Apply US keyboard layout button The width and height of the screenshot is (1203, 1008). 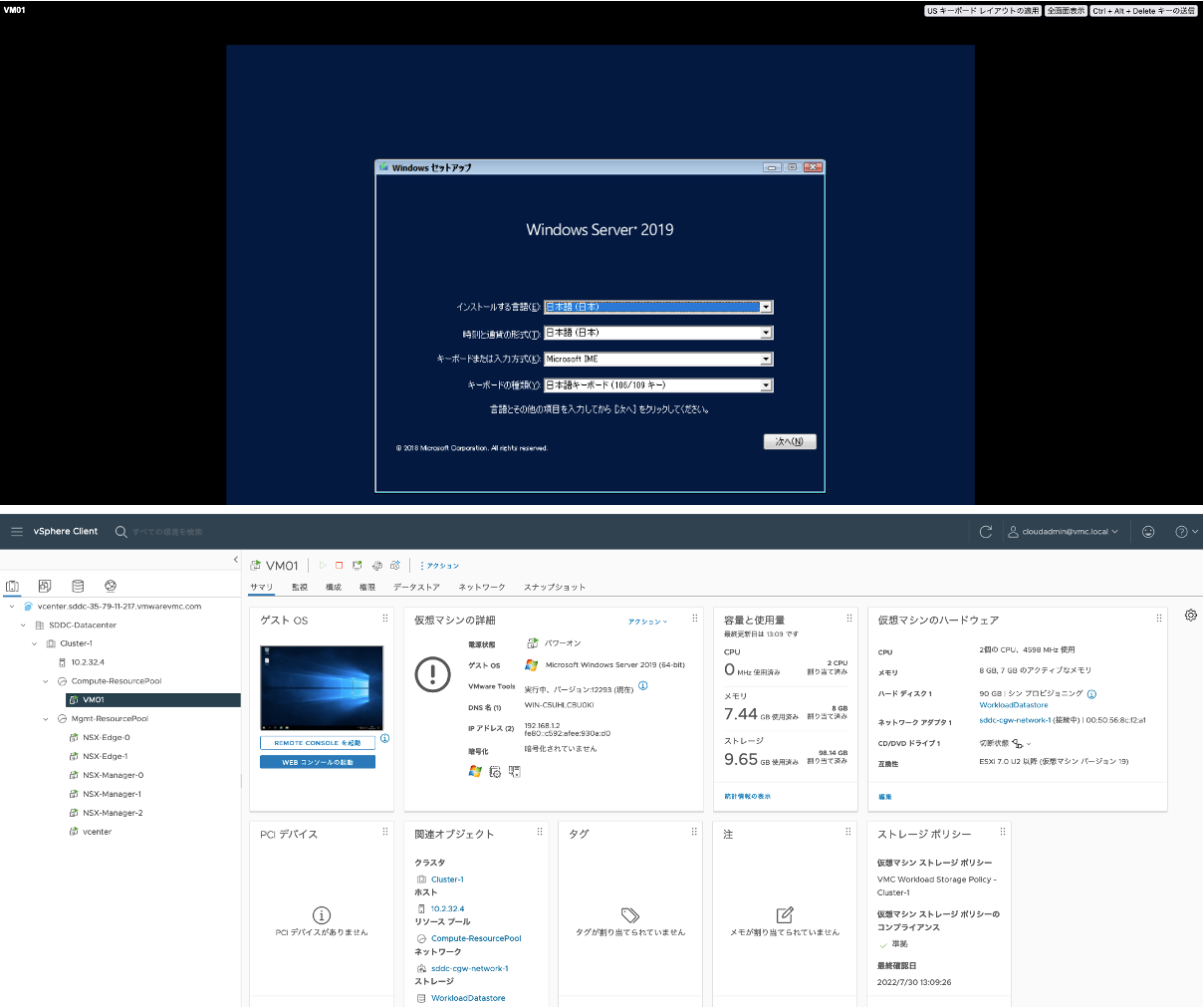(x=983, y=11)
